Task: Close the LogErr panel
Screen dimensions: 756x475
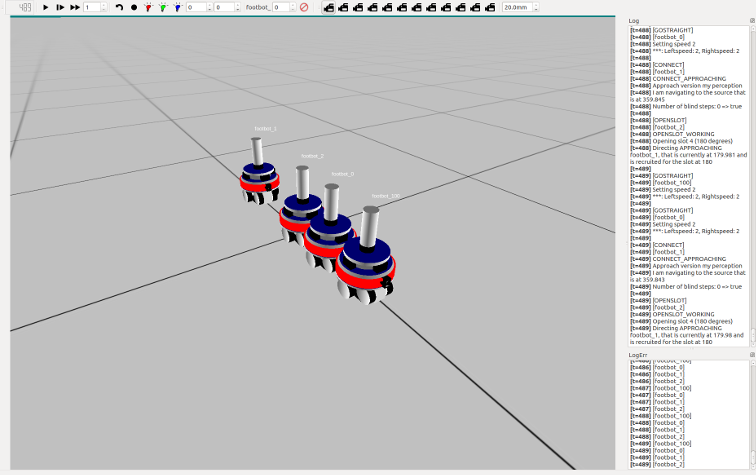Action: tap(751, 354)
